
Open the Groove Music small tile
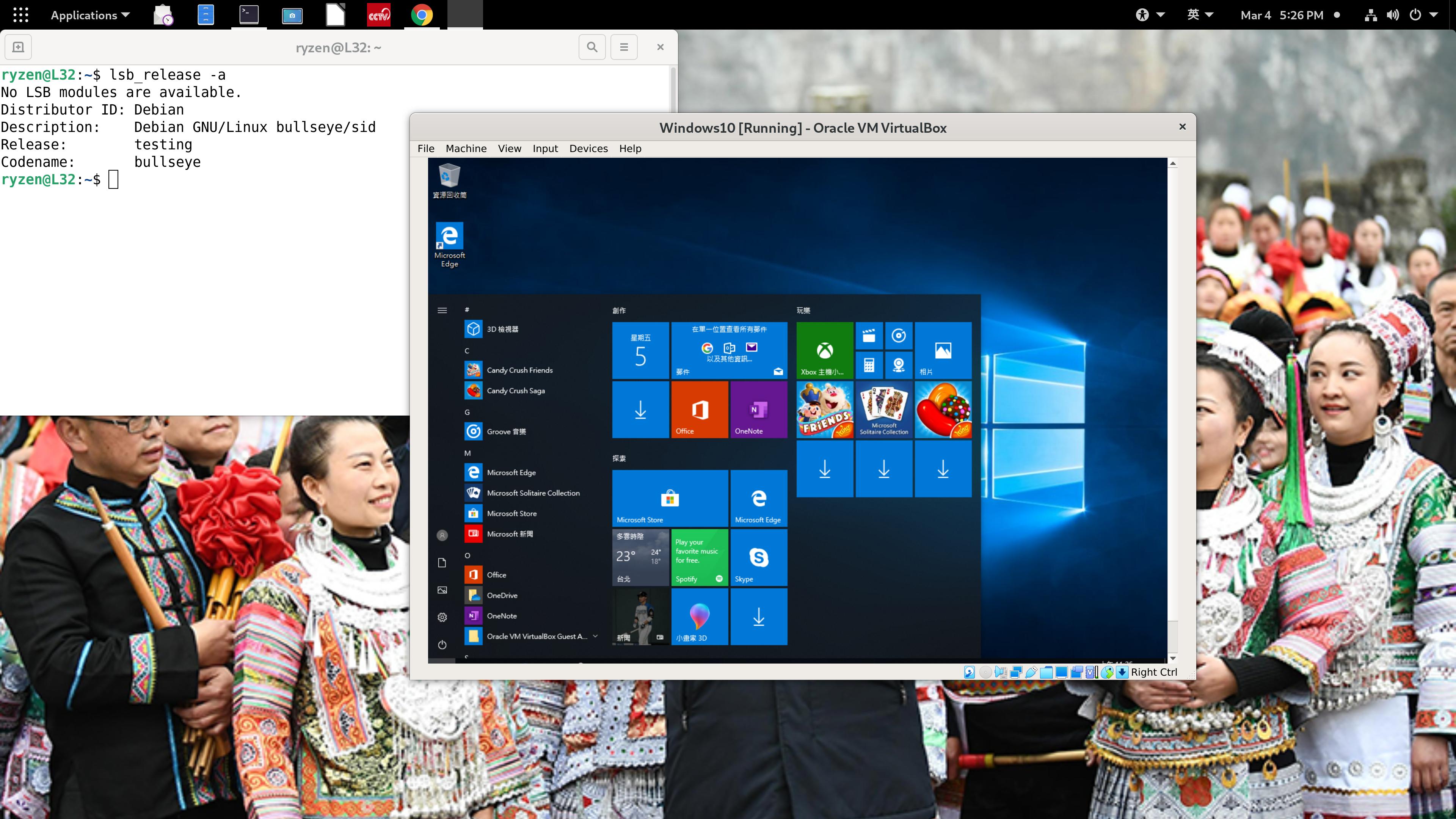[899, 336]
